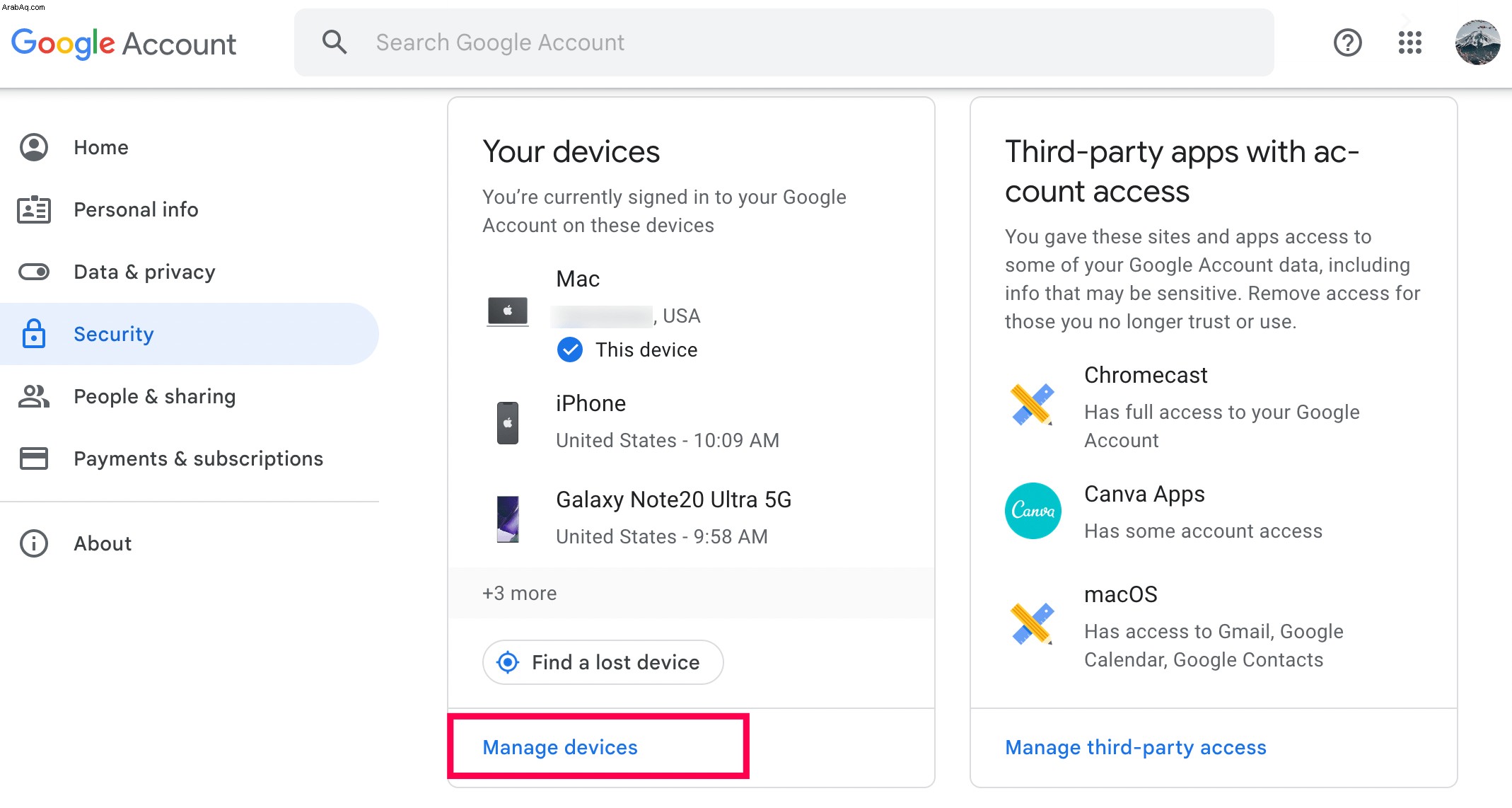Open Personal info section
This screenshot has width=1512, height=808.
coord(190,209)
